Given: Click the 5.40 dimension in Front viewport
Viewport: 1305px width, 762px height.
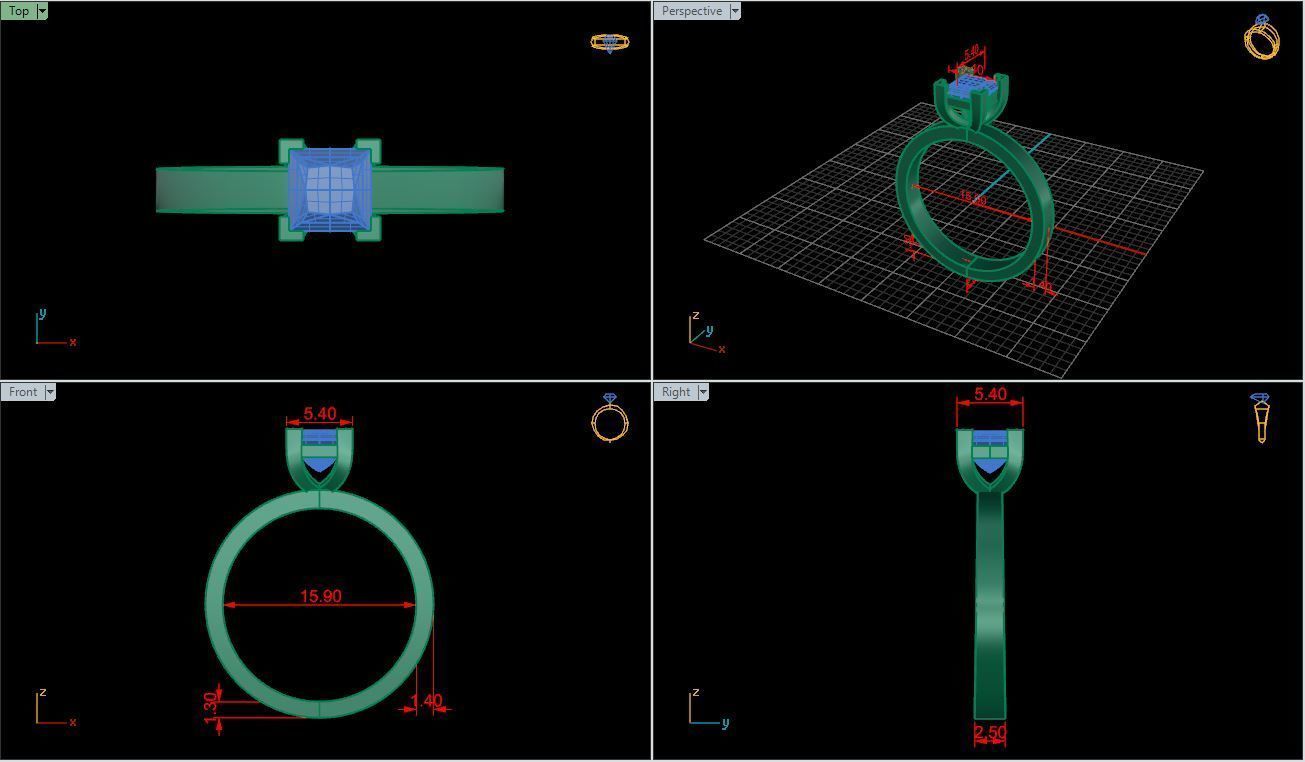Looking at the screenshot, I should tap(320, 413).
